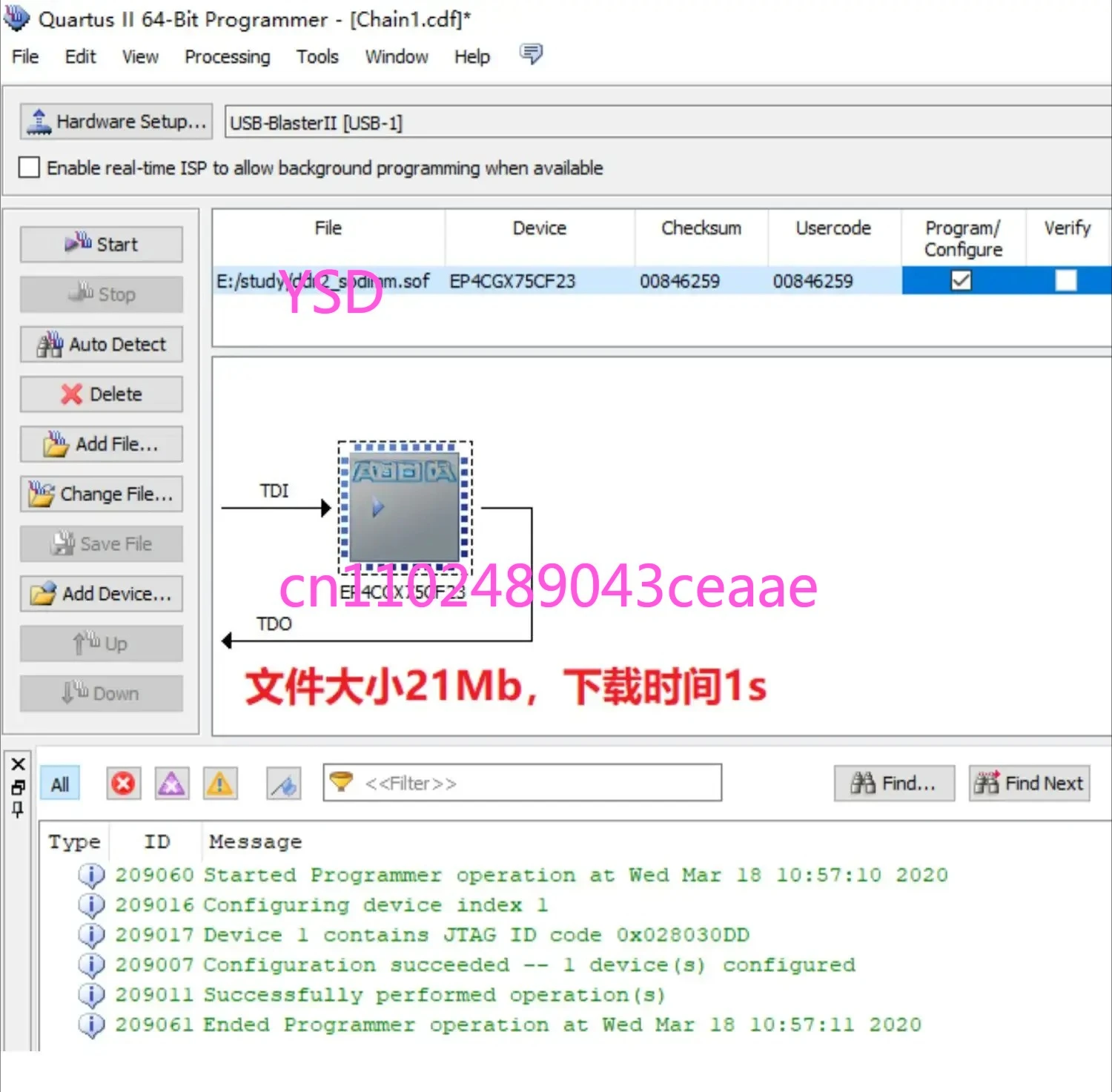Close the messages panel

click(19, 764)
